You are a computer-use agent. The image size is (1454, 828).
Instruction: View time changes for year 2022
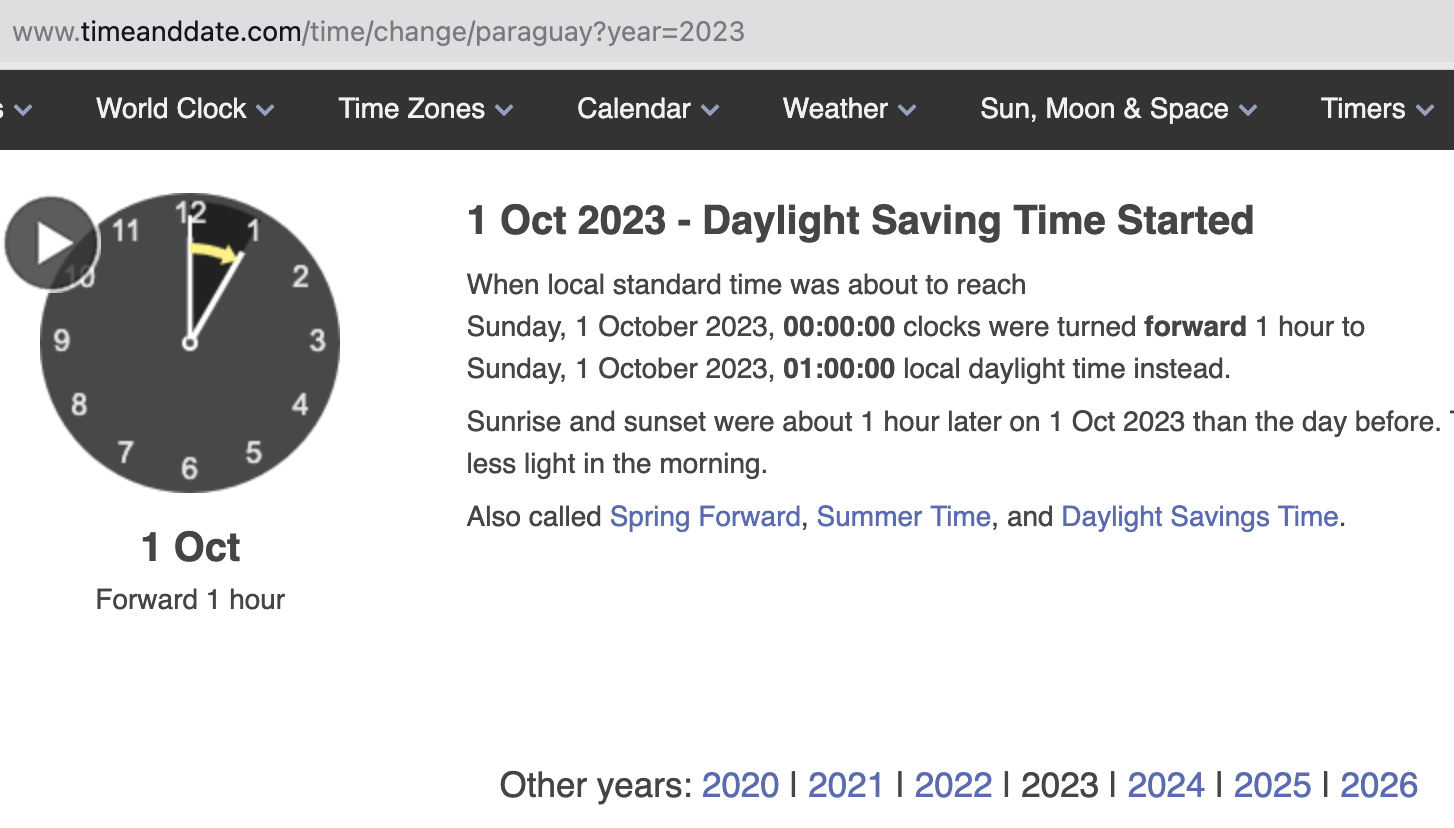[x=953, y=785]
